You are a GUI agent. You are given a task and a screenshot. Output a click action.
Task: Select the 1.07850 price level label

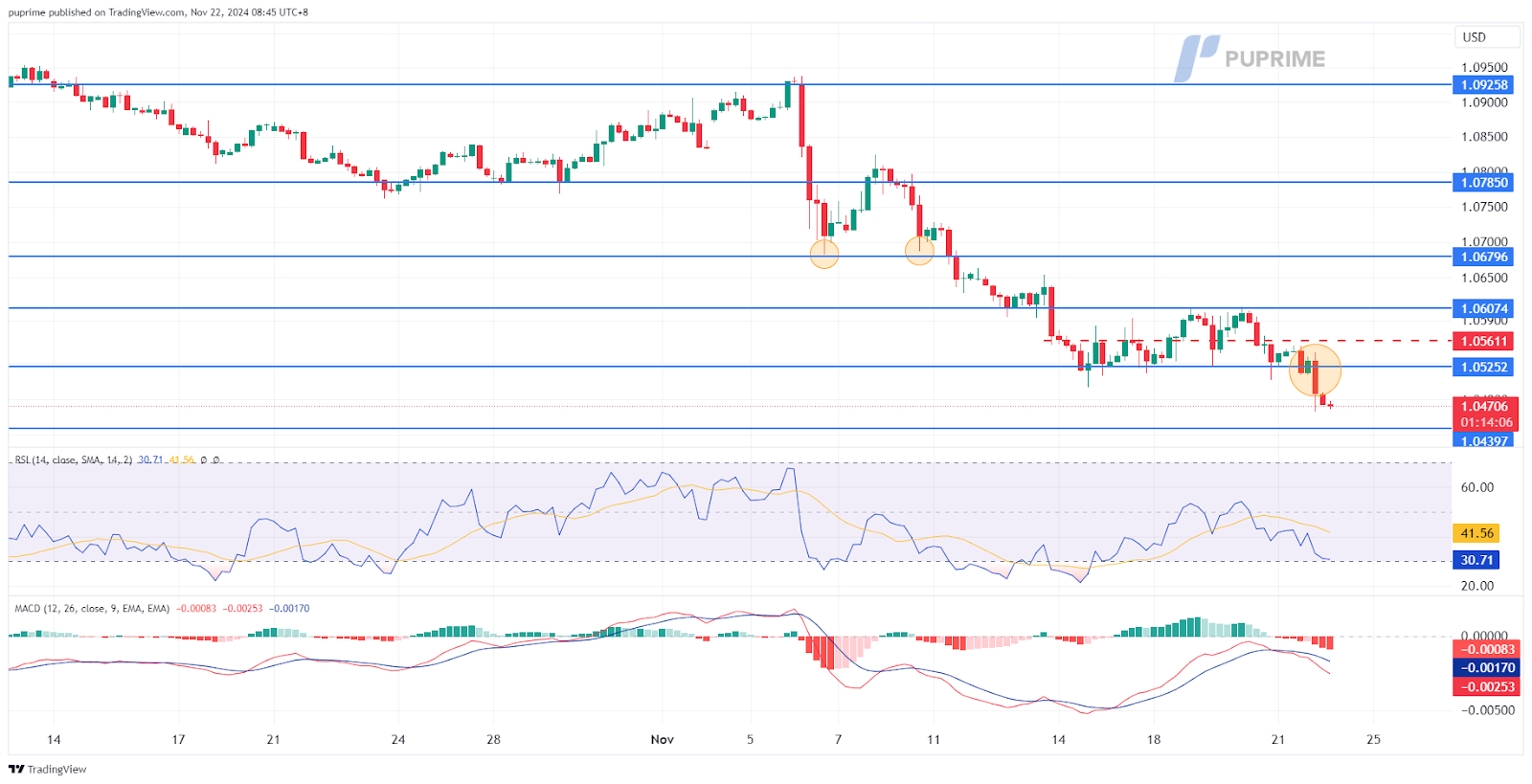click(1484, 182)
